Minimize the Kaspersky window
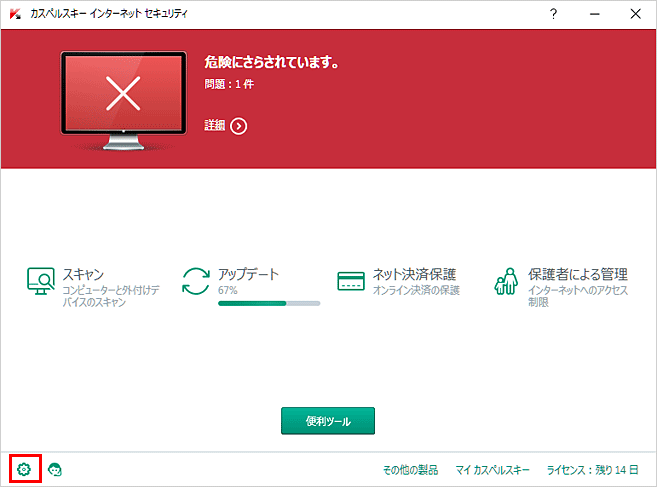Screen dimensions: 657x487 [595, 14]
